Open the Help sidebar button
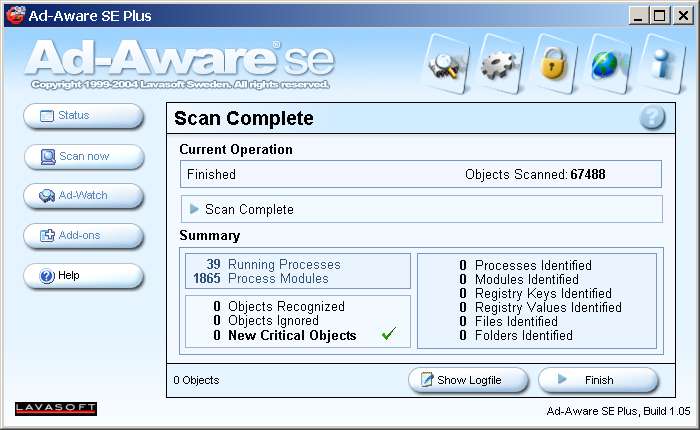This screenshot has height=430, width=700. click(84, 276)
